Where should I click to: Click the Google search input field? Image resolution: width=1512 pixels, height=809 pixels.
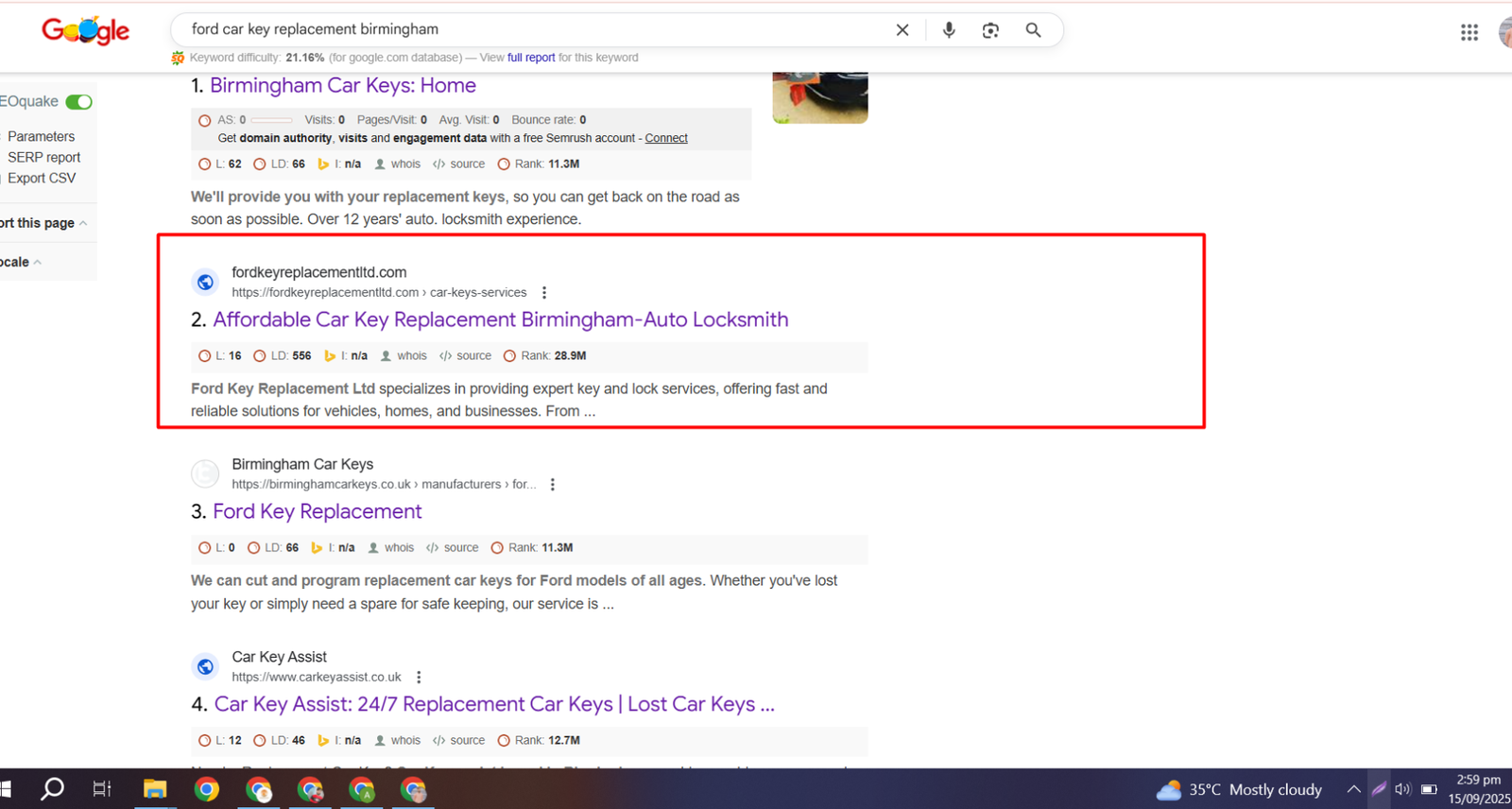point(529,30)
